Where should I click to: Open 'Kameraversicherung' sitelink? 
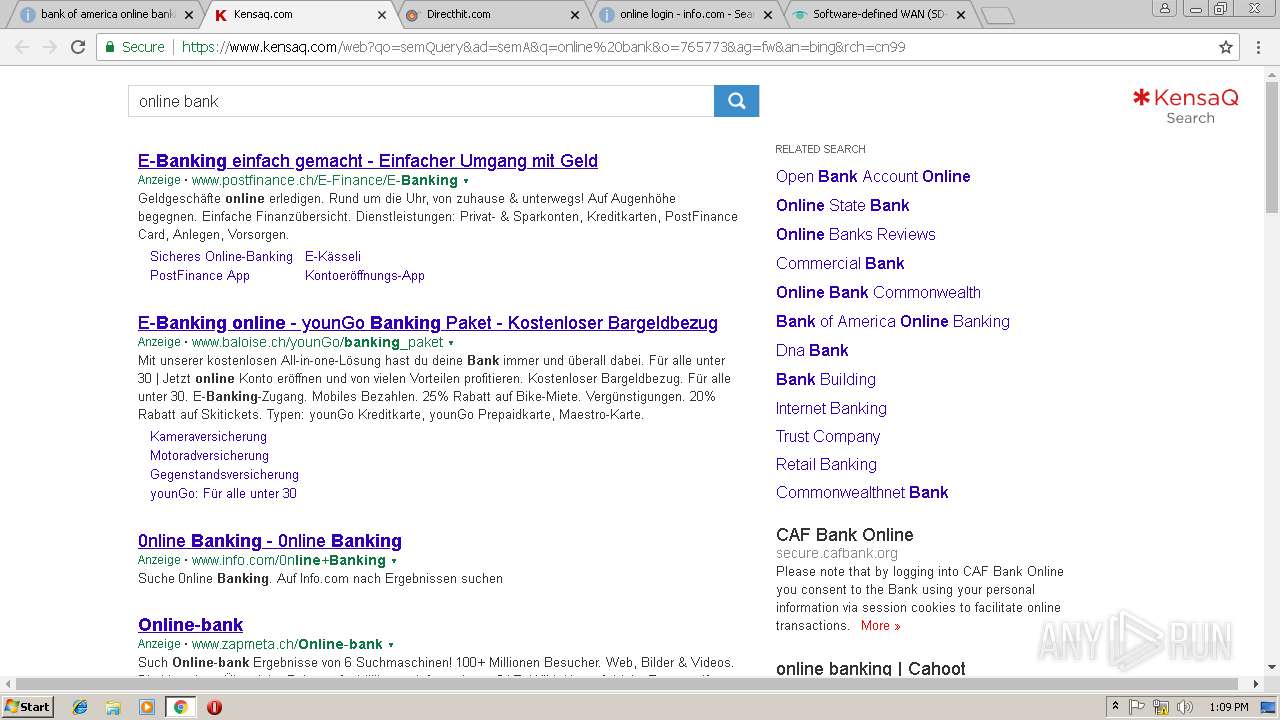pyautogui.click(x=208, y=437)
